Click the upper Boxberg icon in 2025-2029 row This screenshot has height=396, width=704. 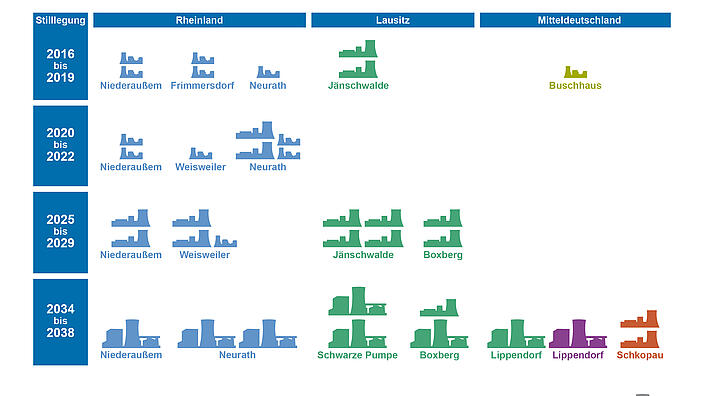coord(443,218)
